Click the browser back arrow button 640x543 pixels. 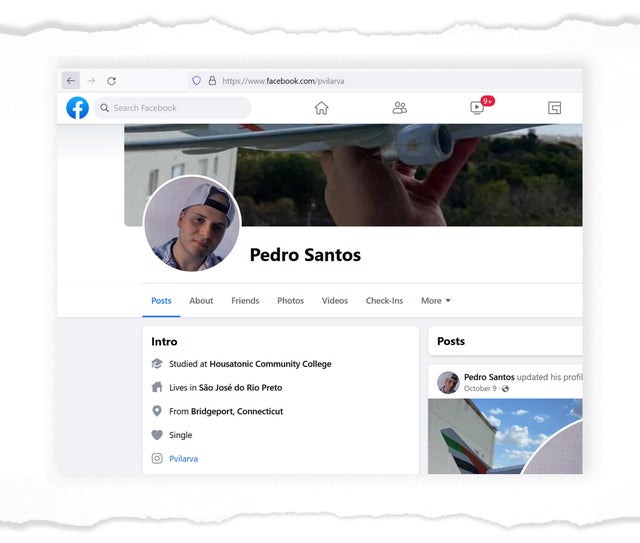[71, 81]
